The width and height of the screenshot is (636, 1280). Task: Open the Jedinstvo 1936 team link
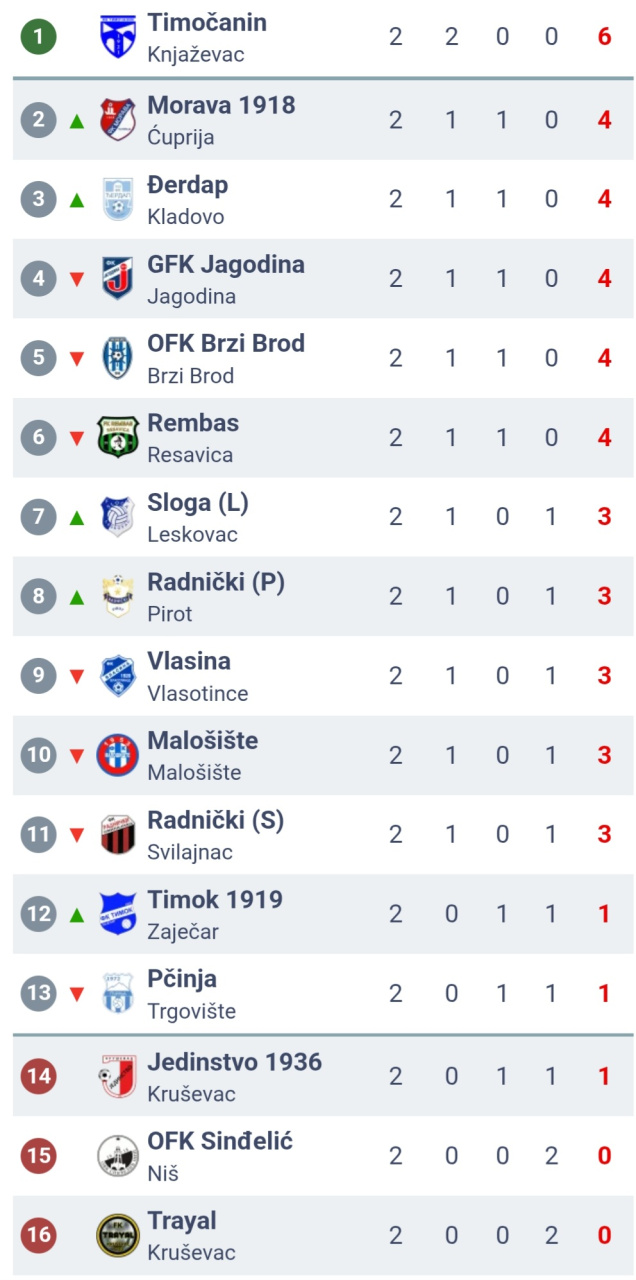click(x=235, y=1062)
